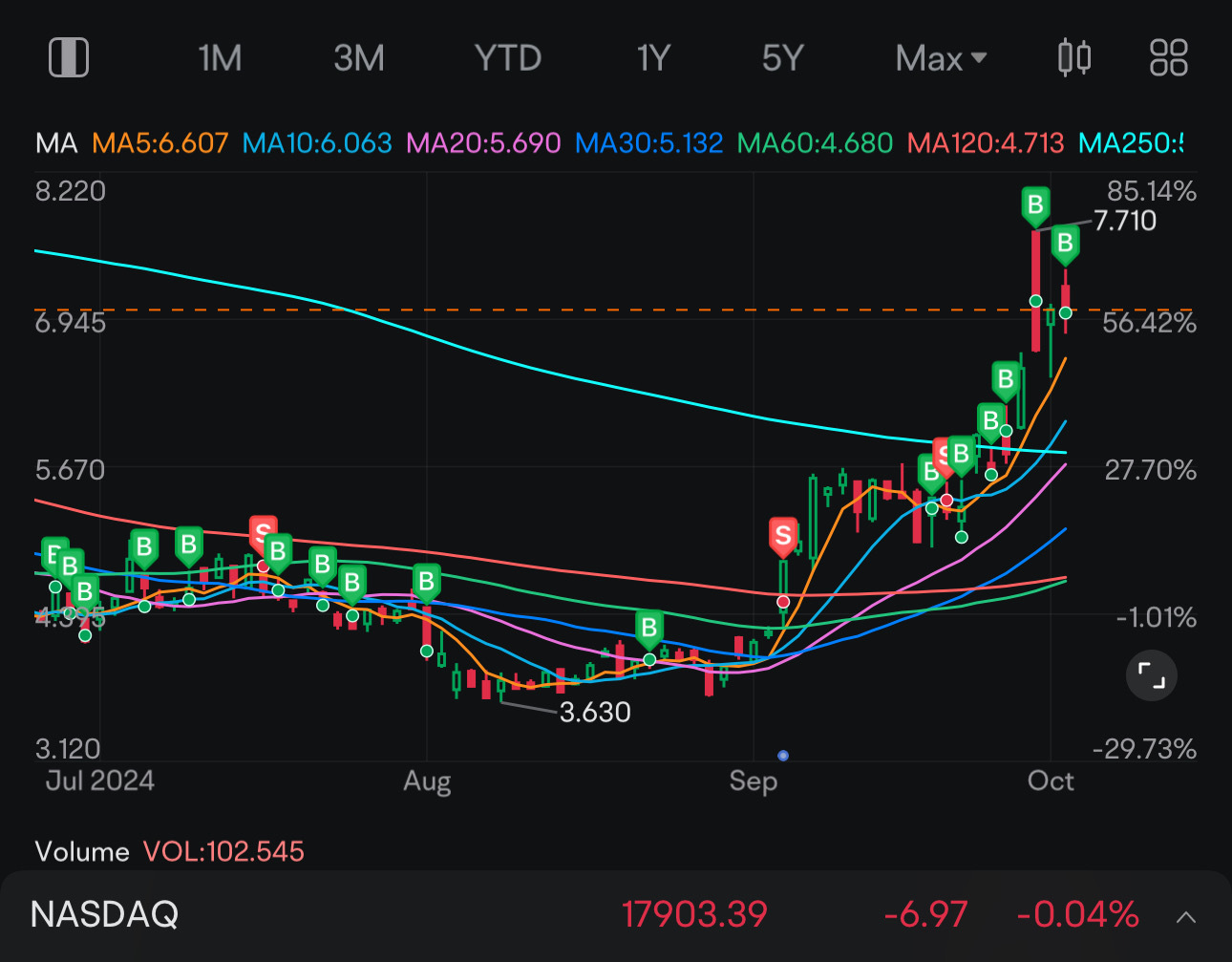Tap the 7.710 high price label
Viewport: 1232px width, 962px height.
[1125, 221]
